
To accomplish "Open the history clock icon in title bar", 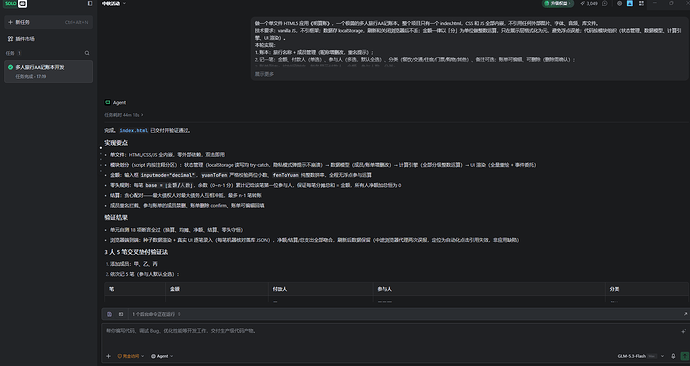I will tap(605, 4).
